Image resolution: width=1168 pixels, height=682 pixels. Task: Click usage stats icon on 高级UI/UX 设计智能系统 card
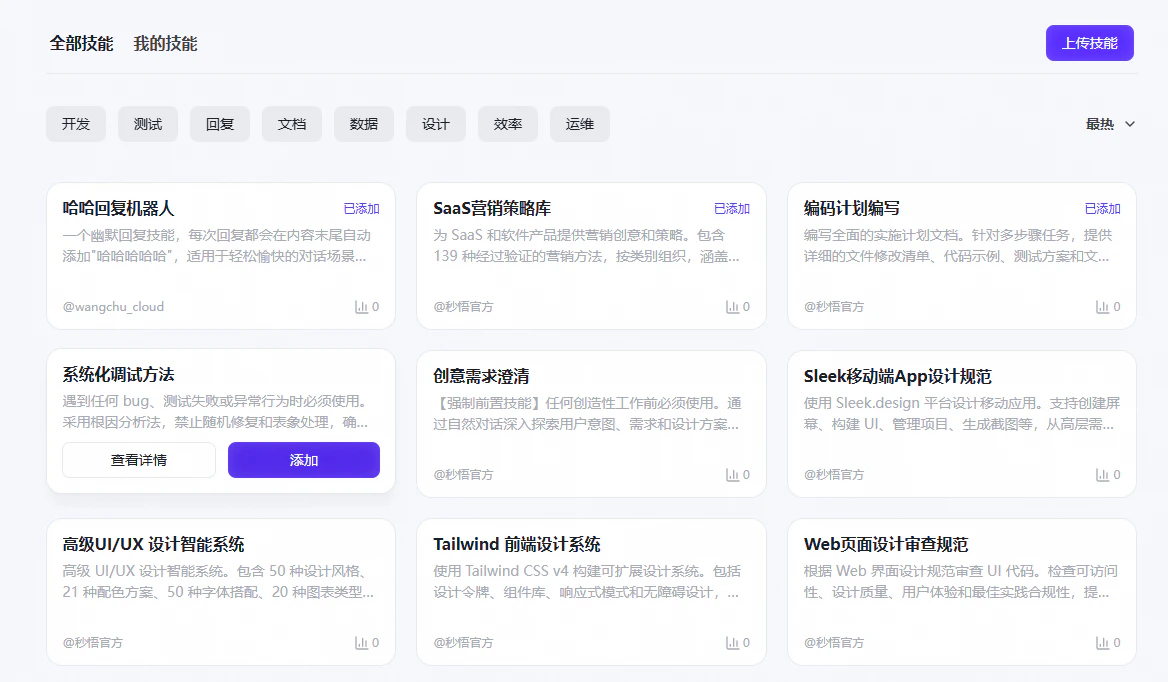(361, 643)
